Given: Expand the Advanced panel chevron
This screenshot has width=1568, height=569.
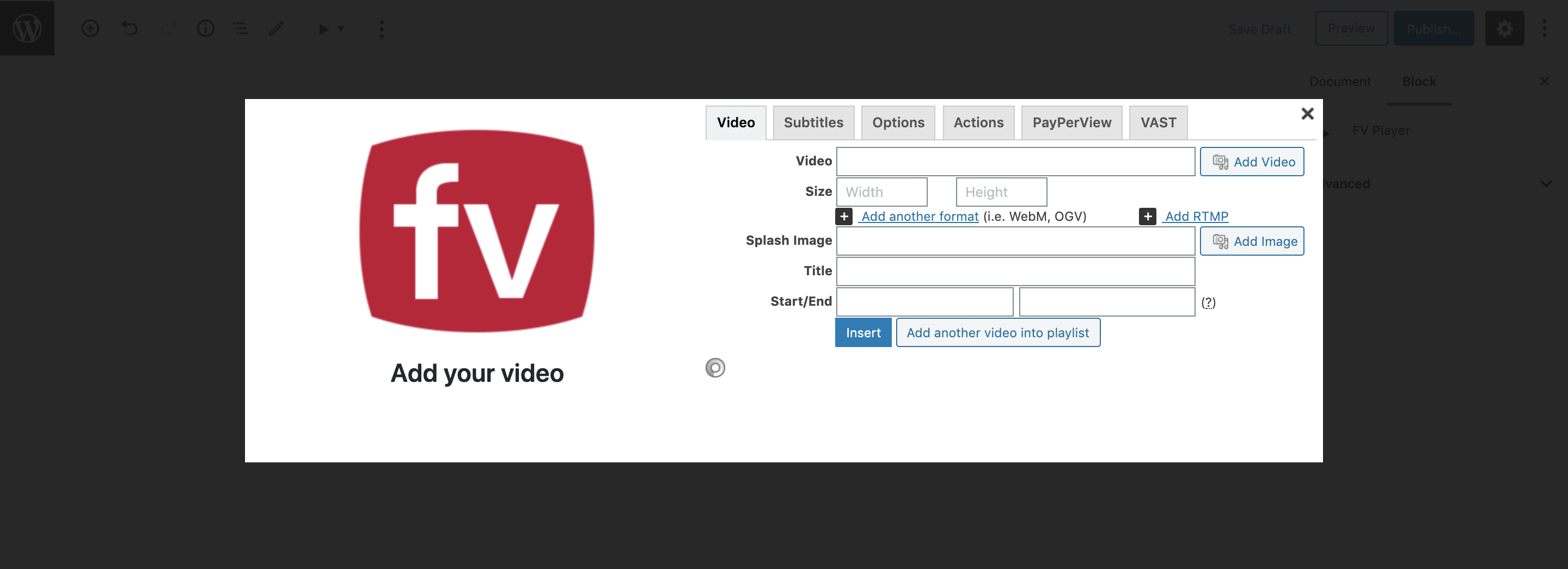Looking at the screenshot, I should (x=1546, y=183).
